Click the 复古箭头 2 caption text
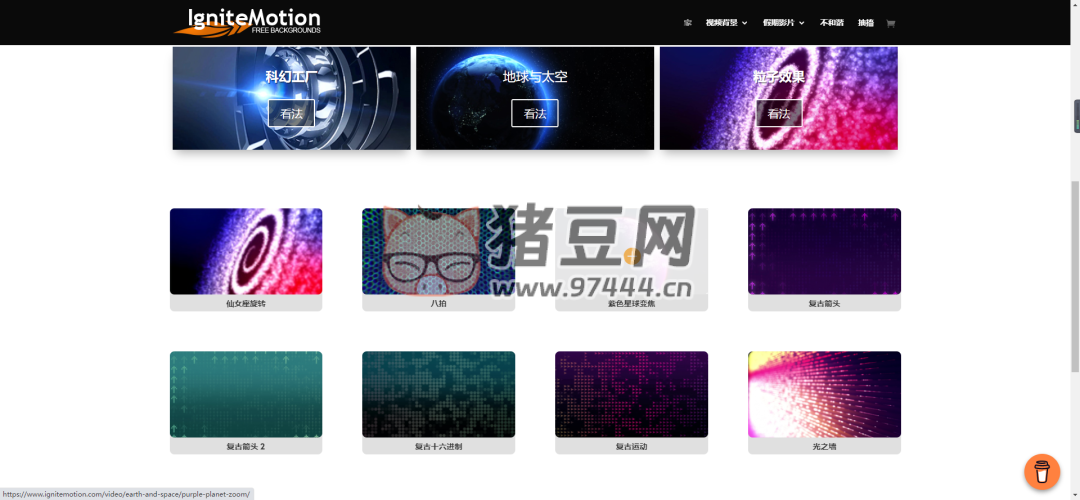Screen dimensions: 1080x500 (246, 446)
